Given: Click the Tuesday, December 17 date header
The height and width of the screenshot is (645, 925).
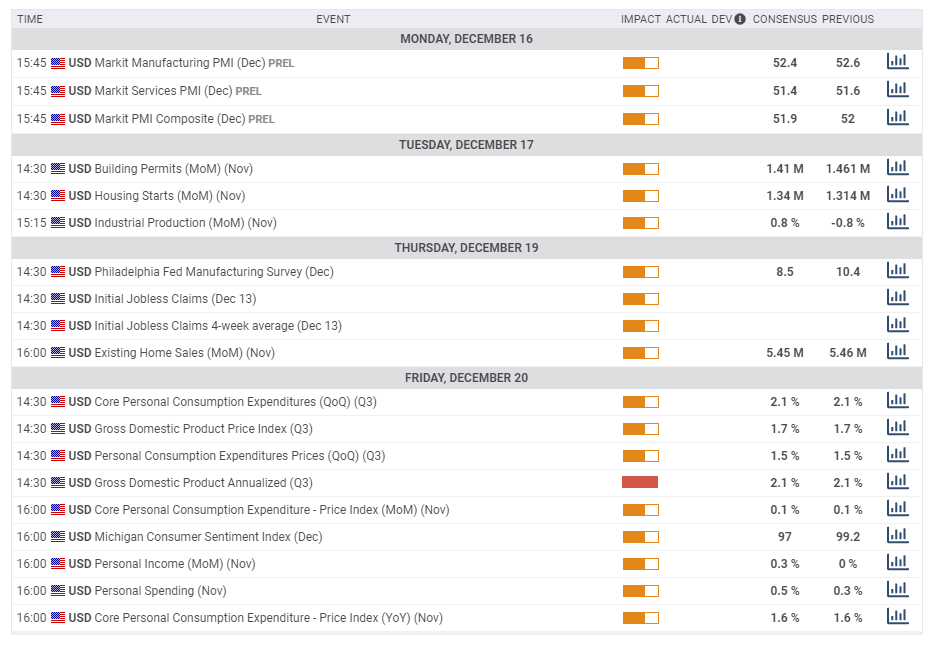Looking at the screenshot, I should [x=466, y=145].
